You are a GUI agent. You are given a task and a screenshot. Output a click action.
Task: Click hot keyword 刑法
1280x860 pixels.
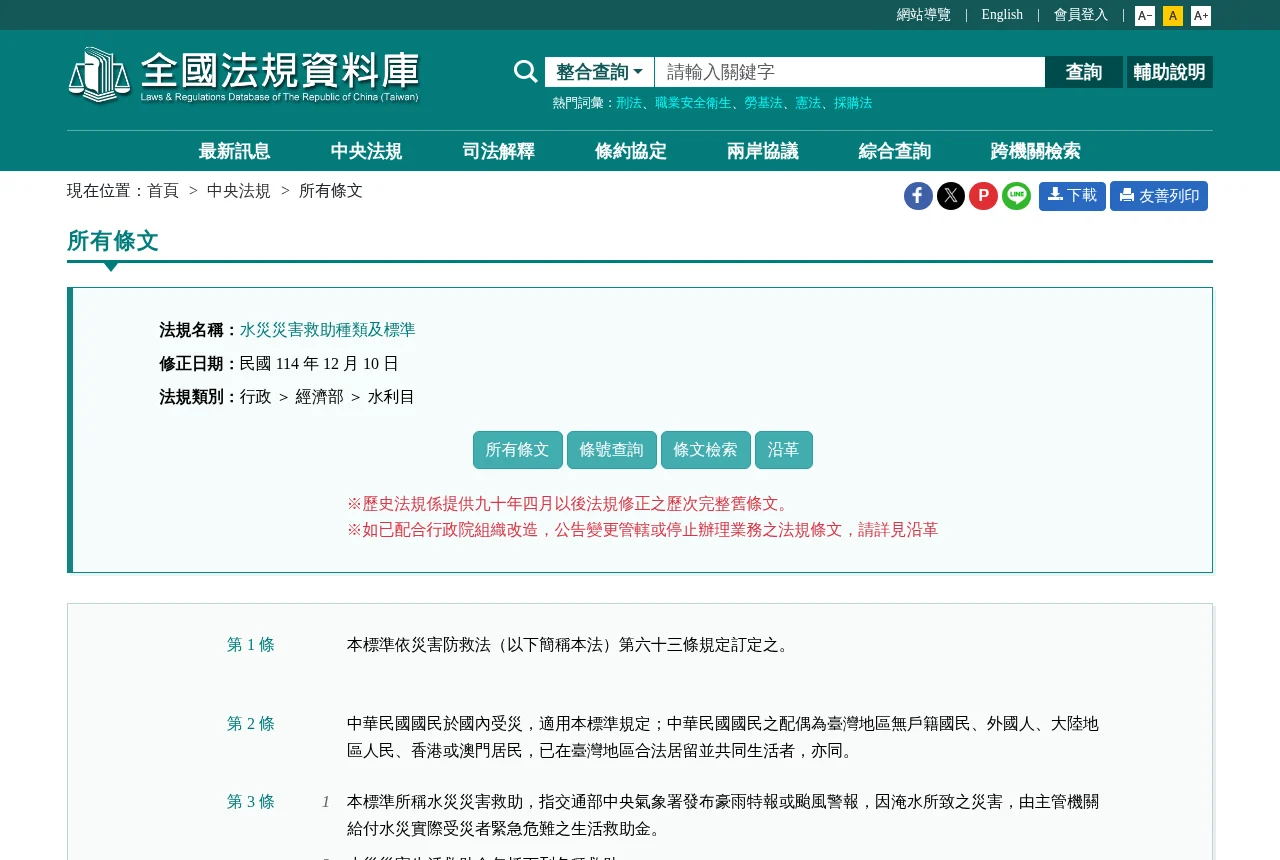pyautogui.click(x=629, y=103)
